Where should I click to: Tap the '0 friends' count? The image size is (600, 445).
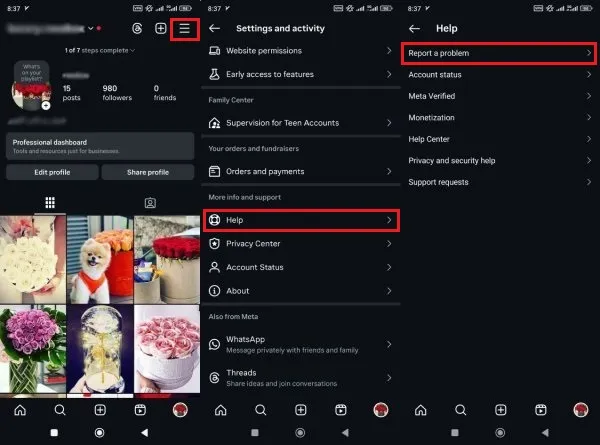(165, 93)
